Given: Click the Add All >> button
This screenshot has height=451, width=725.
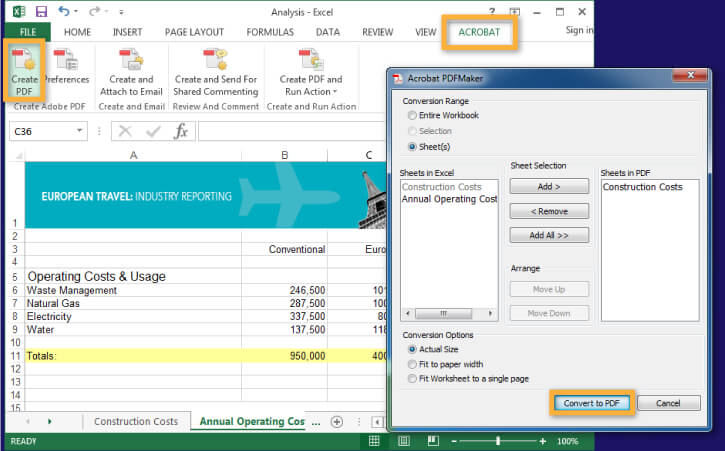Looking at the screenshot, I should 549,235.
